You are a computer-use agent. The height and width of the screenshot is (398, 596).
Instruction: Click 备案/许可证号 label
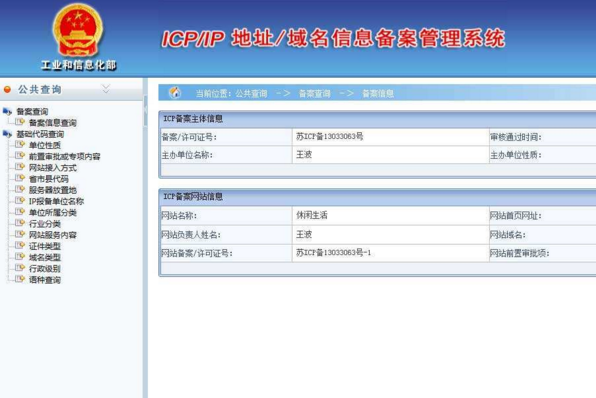pos(189,137)
